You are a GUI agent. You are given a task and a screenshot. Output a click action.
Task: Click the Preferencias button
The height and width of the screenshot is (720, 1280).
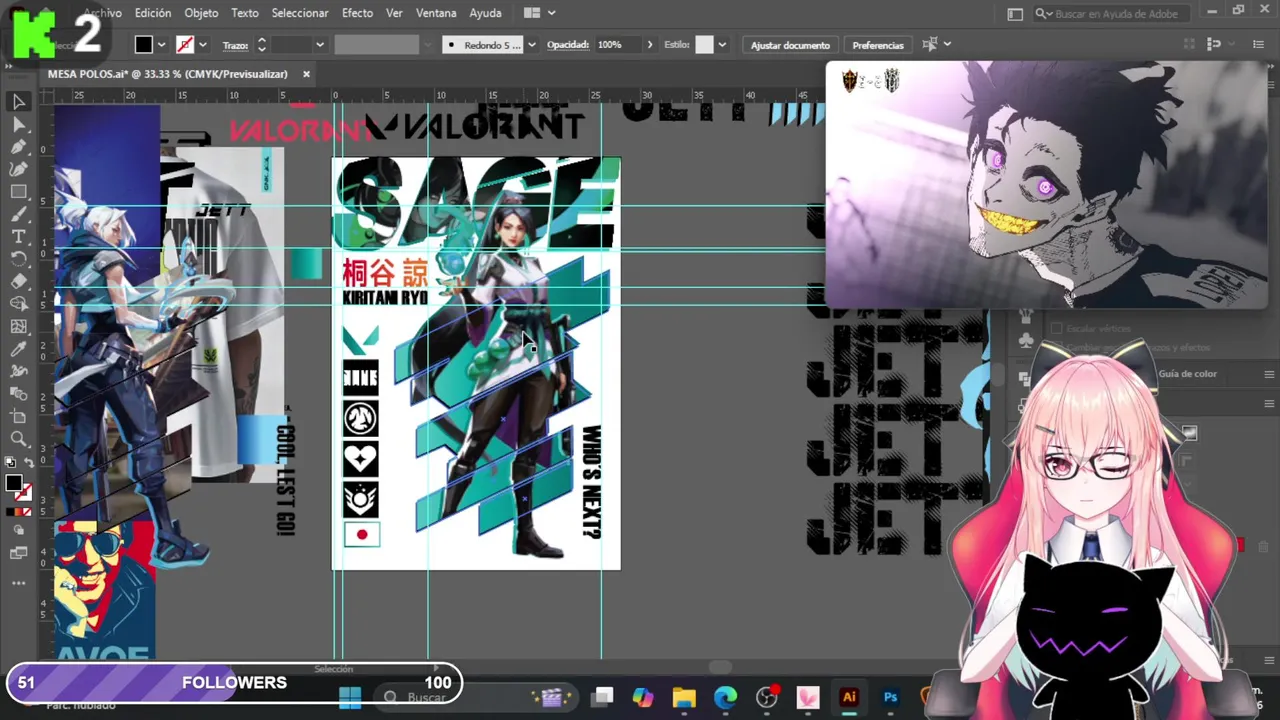pyautogui.click(x=877, y=45)
